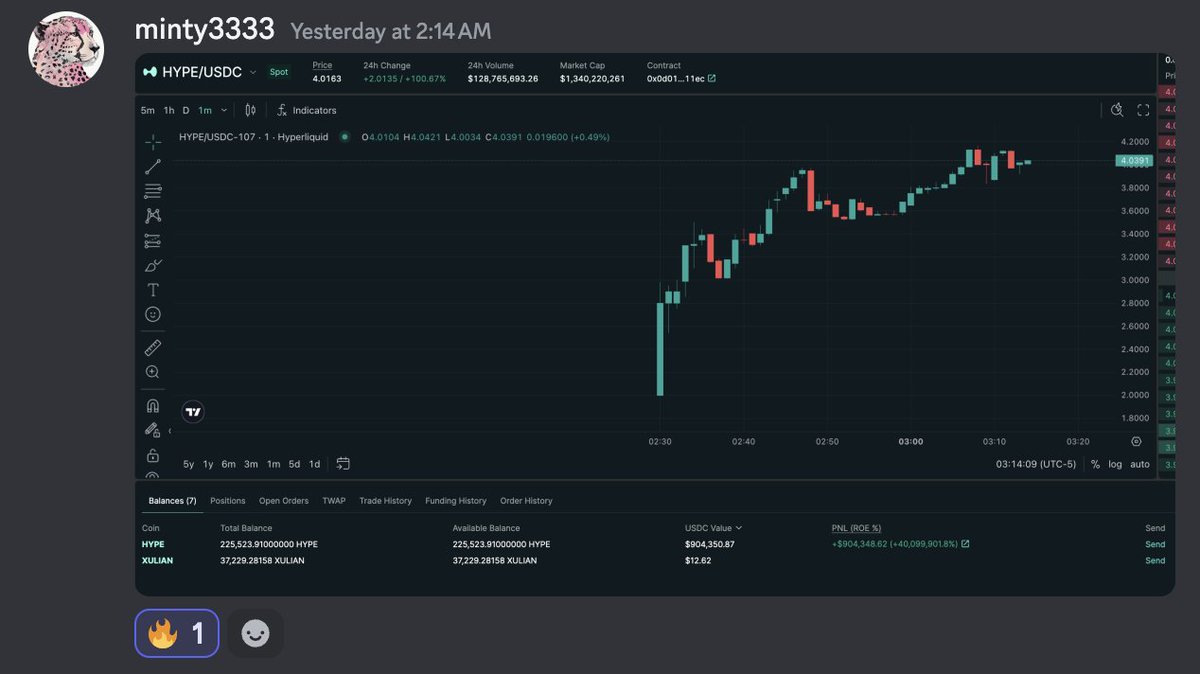Switch to the Positions tab
Image resolution: width=1200 pixels, height=674 pixels.
tap(228, 500)
